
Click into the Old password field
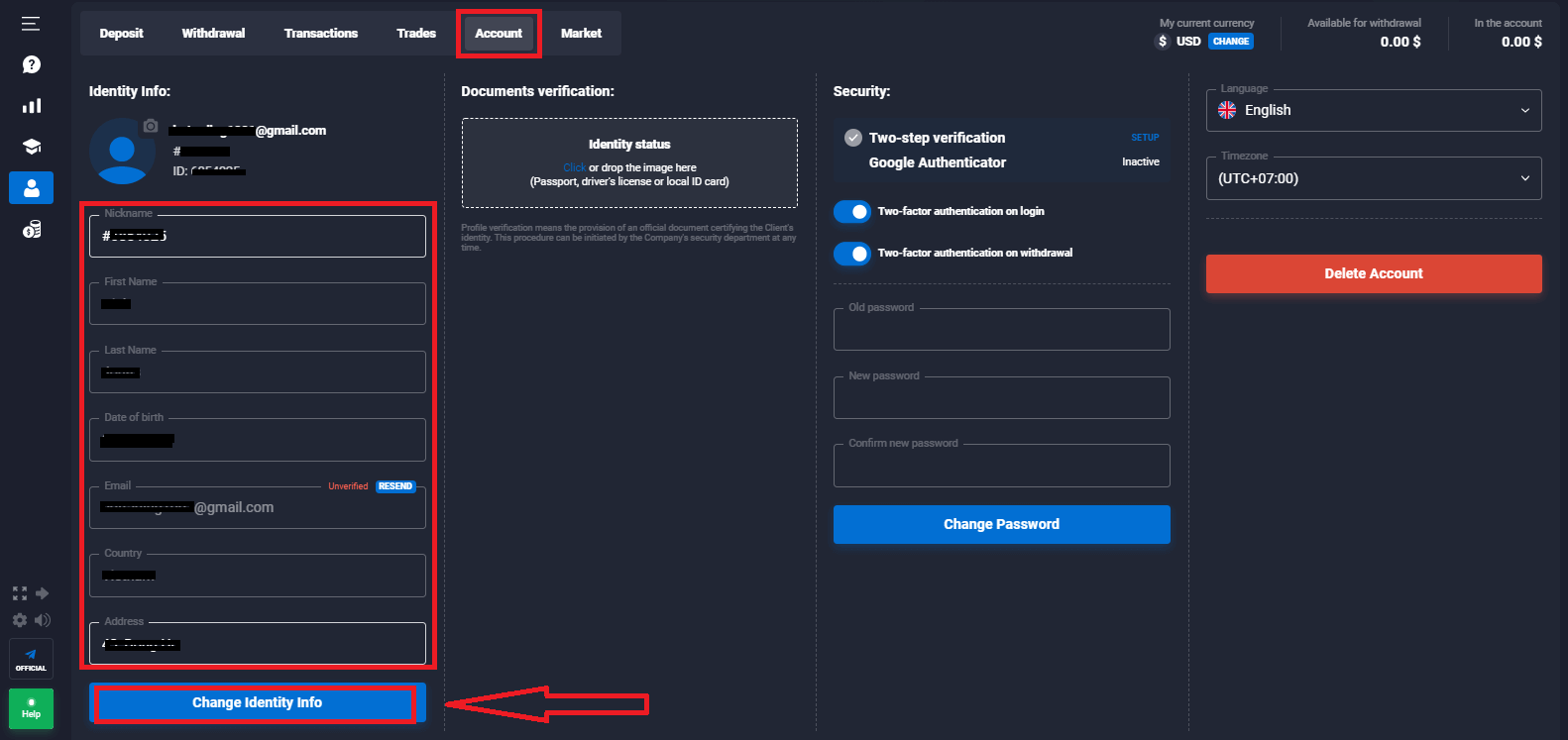coord(1001,330)
